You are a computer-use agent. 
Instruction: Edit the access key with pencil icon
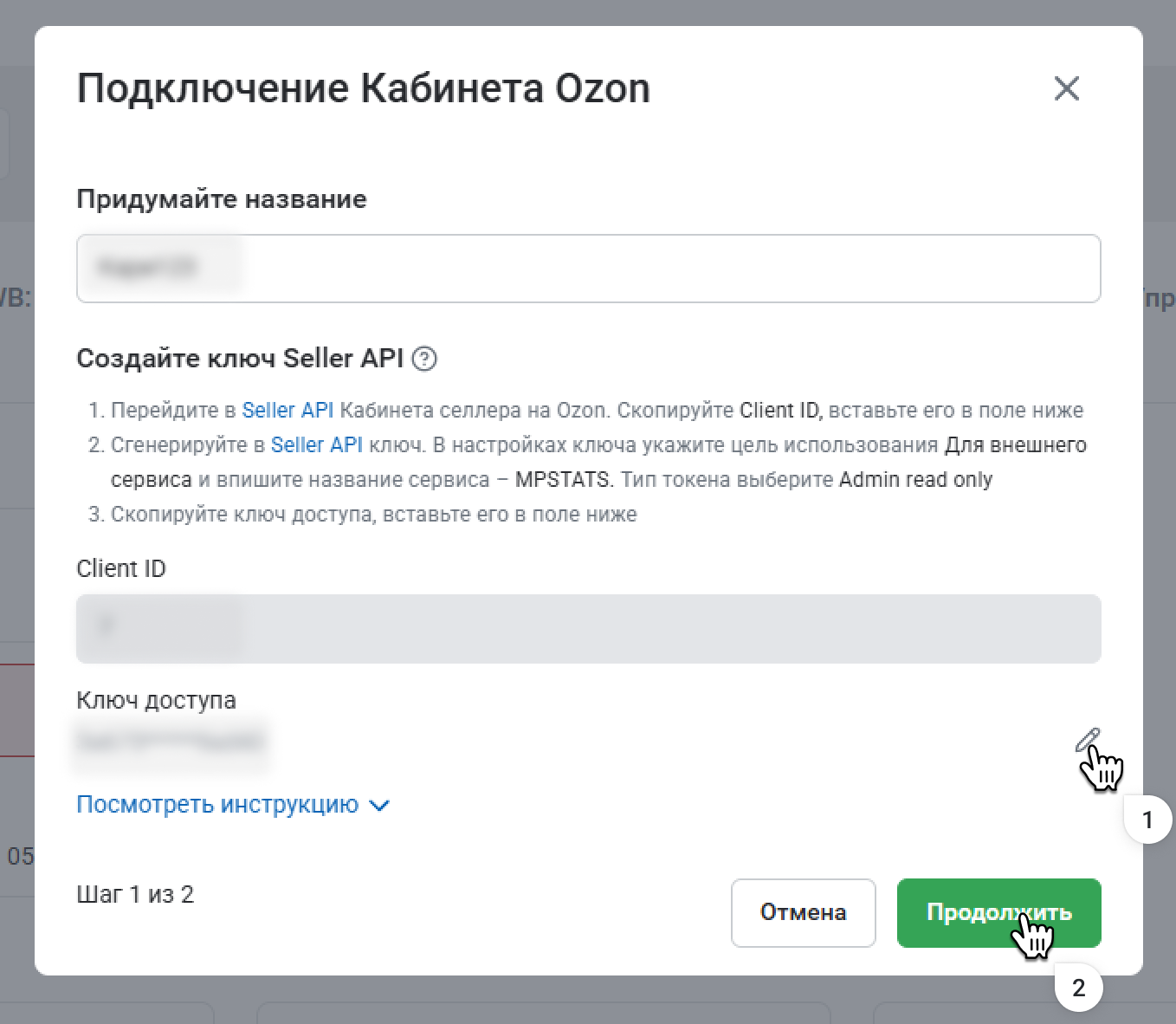click(x=1087, y=741)
